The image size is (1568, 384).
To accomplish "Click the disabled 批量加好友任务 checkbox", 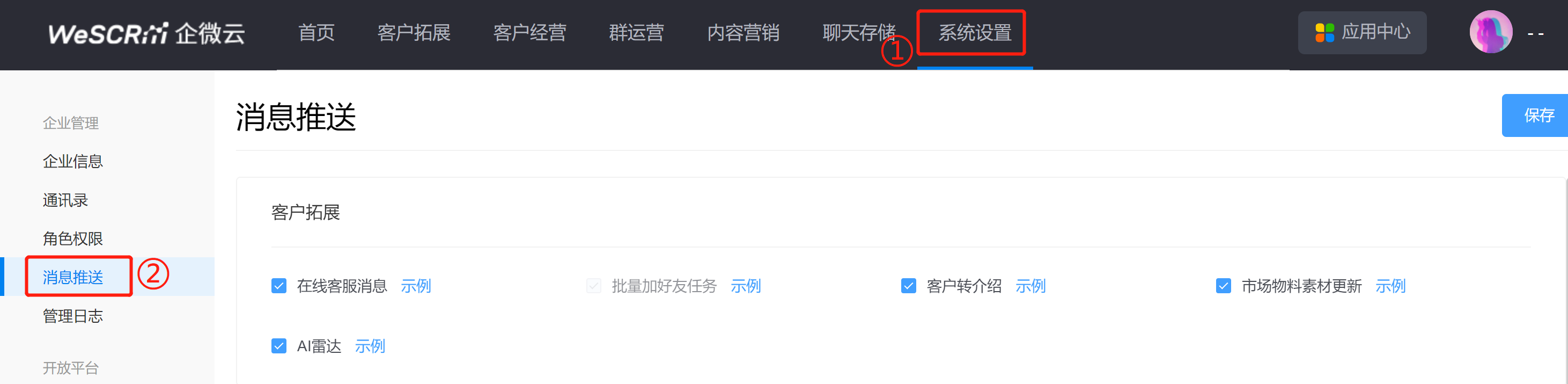I will pos(593,286).
